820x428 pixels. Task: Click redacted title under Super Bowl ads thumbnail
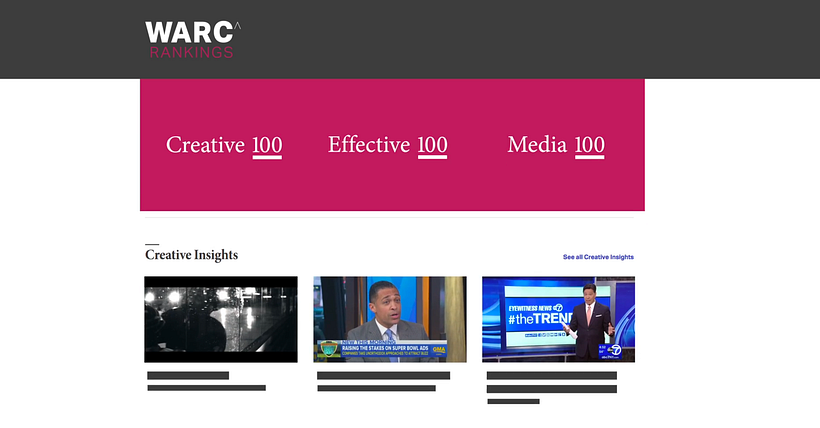tap(383, 381)
